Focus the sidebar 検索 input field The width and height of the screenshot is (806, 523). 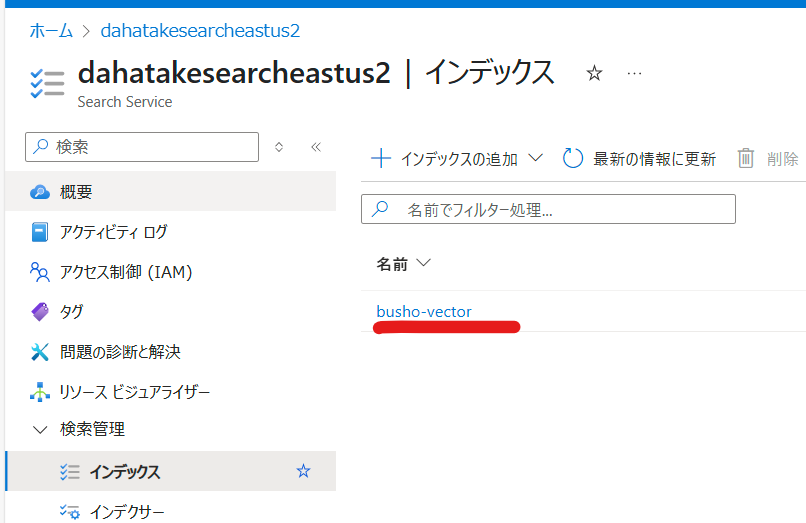pos(142,147)
